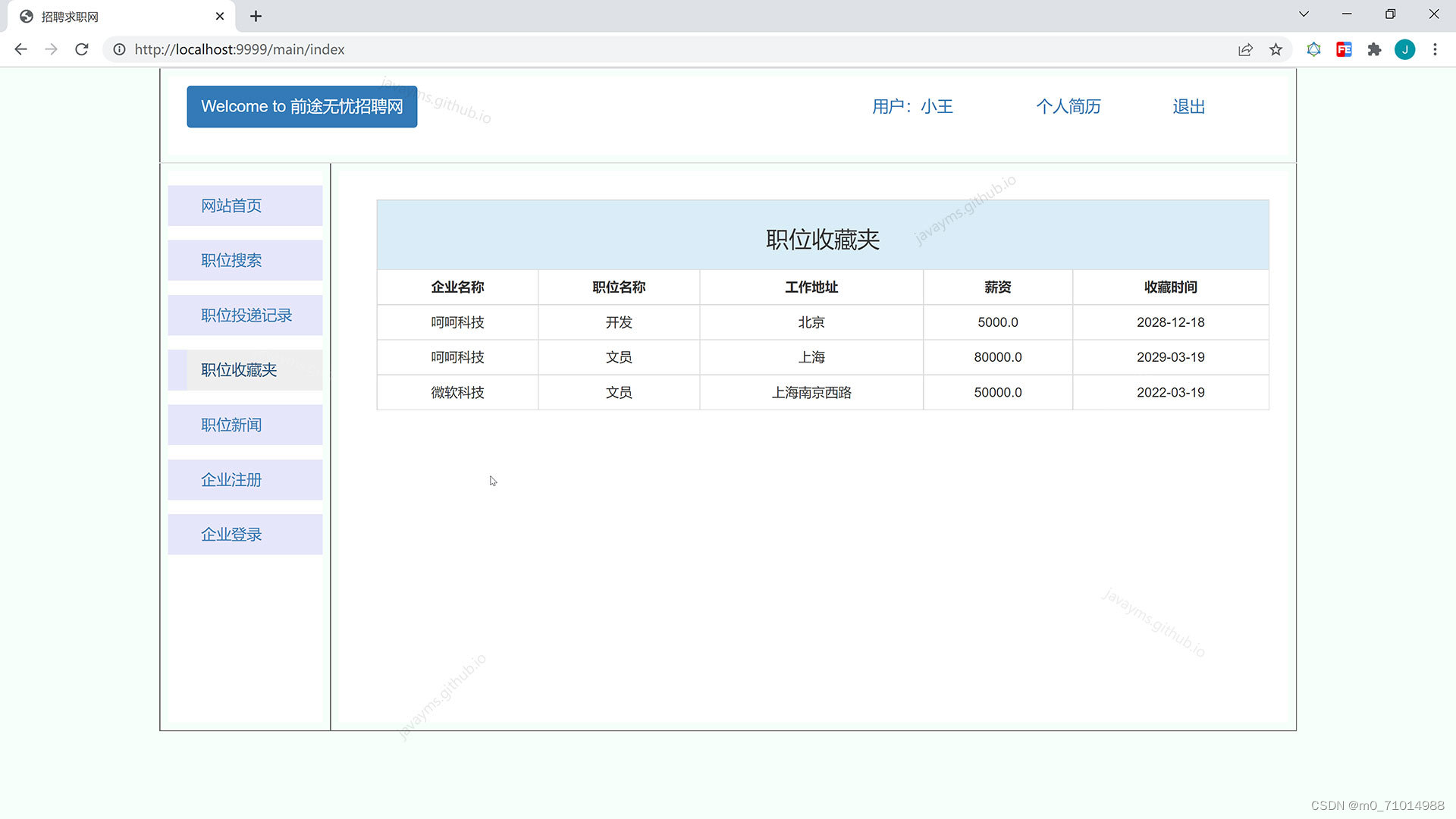Click the site info icon in address bar
The image size is (1456, 819).
[119, 49]
